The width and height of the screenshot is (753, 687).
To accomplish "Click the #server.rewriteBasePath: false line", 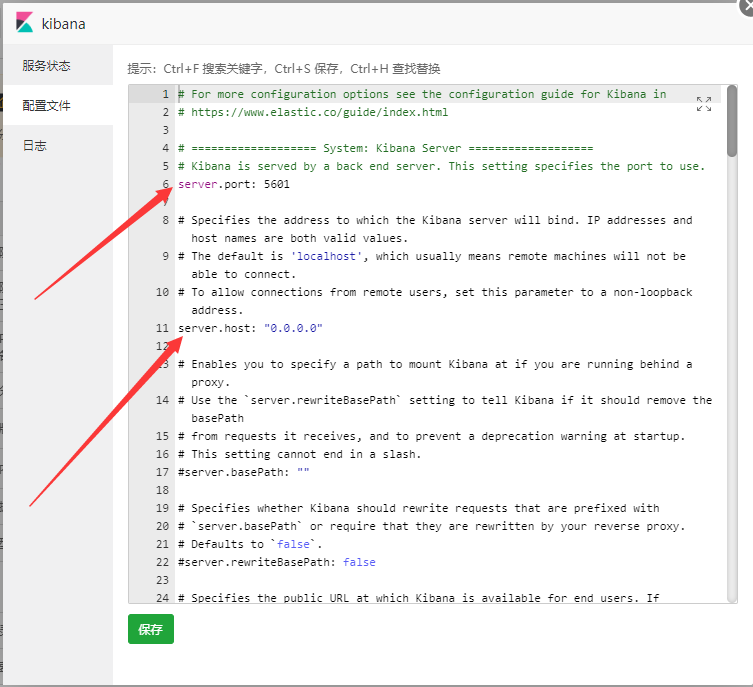I will (x=277, y=562).
